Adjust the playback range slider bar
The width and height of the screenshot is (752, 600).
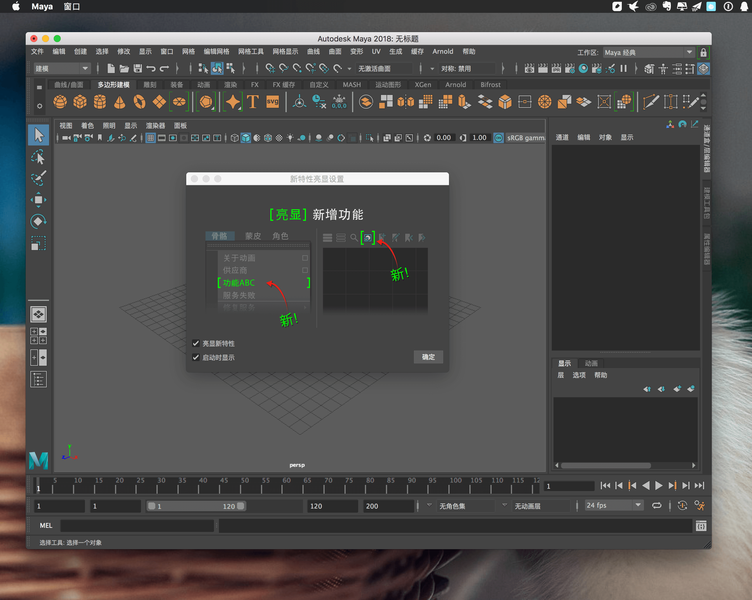click(x=196, y=506)
